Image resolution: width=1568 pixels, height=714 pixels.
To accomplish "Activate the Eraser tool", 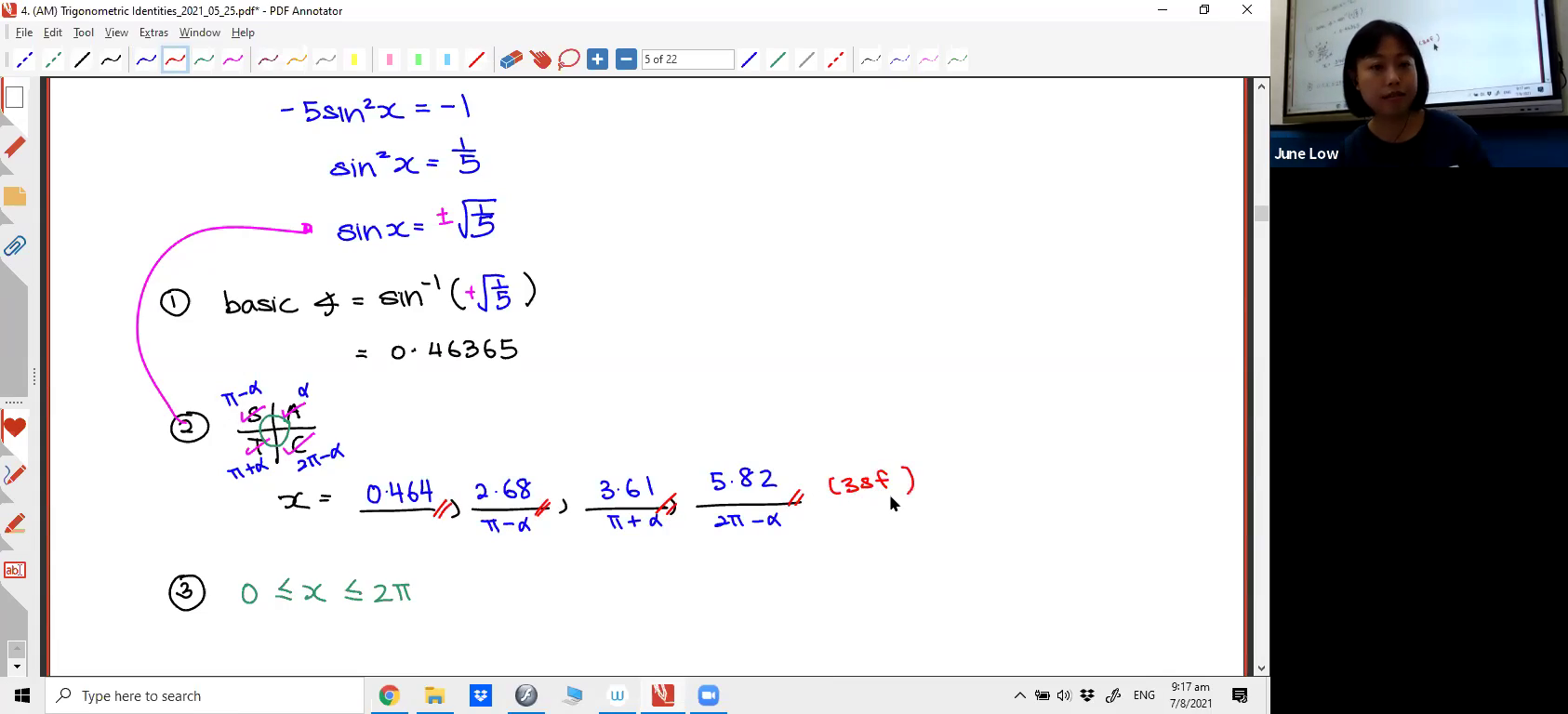I will [512, 59].
